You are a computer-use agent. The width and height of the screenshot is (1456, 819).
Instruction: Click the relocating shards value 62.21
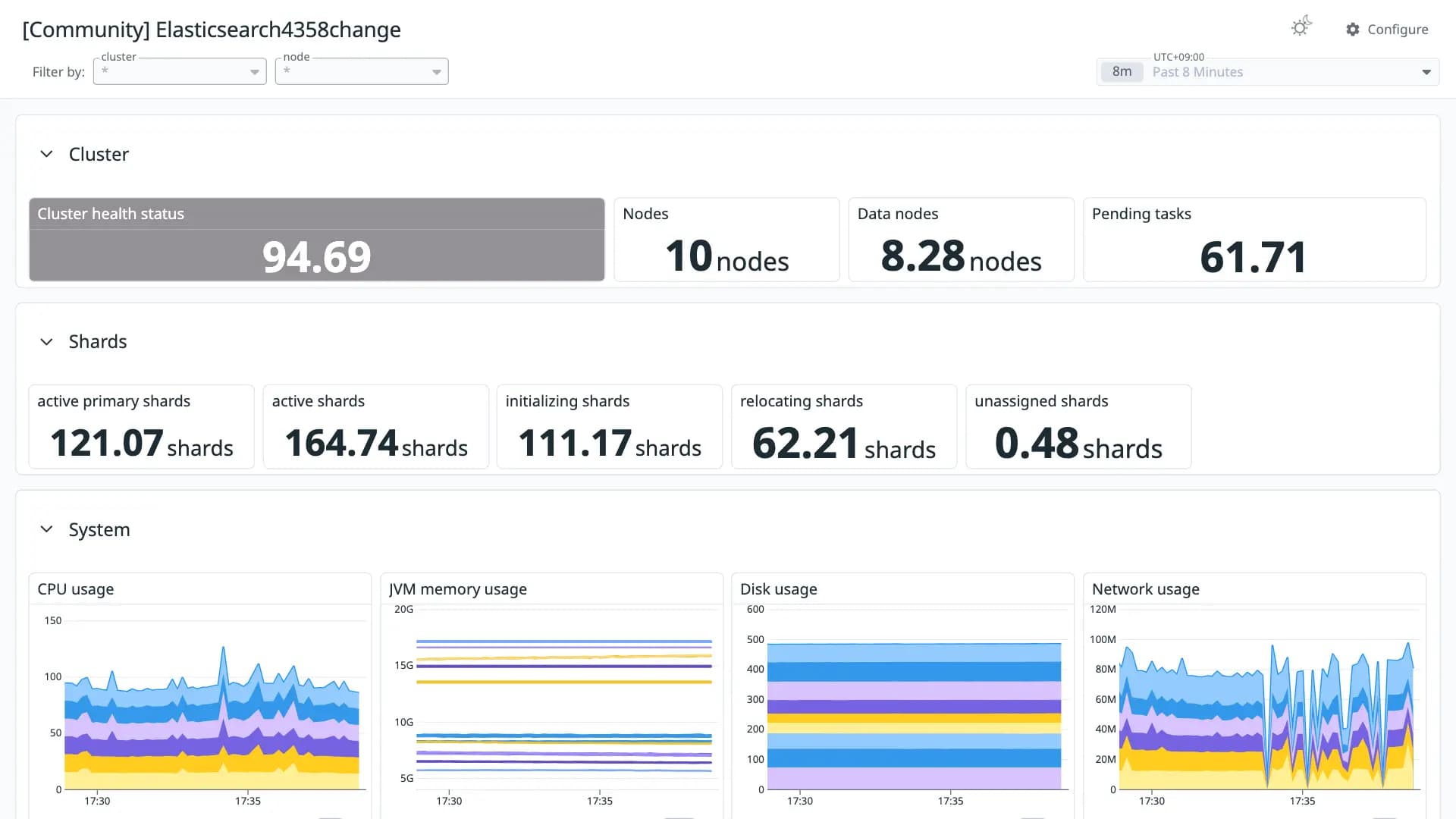805,443
